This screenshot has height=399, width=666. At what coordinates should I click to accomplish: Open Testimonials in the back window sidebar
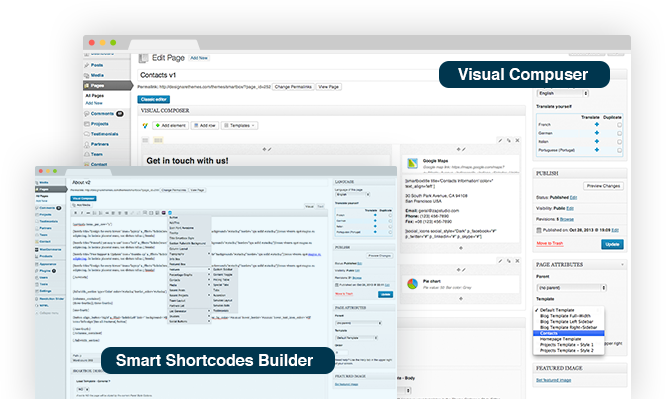(104, 134)
